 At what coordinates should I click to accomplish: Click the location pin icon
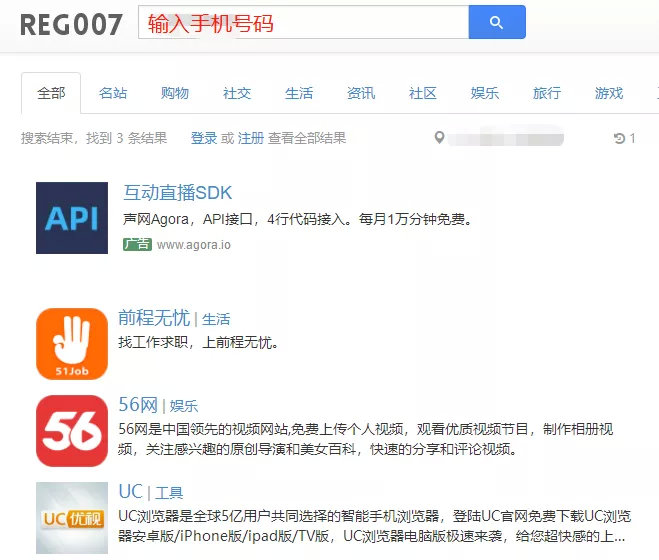439,137
